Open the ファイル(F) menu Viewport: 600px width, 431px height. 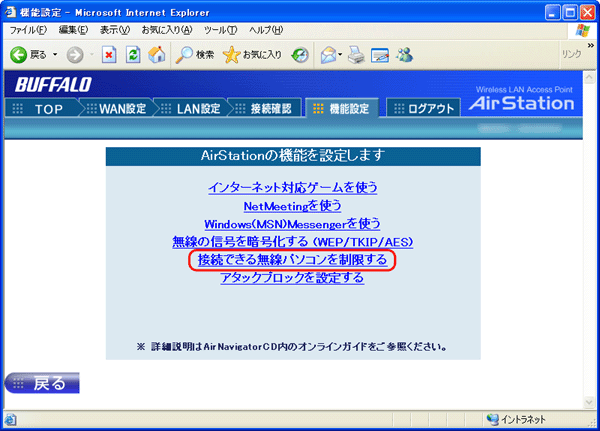[x=28, y=30]
